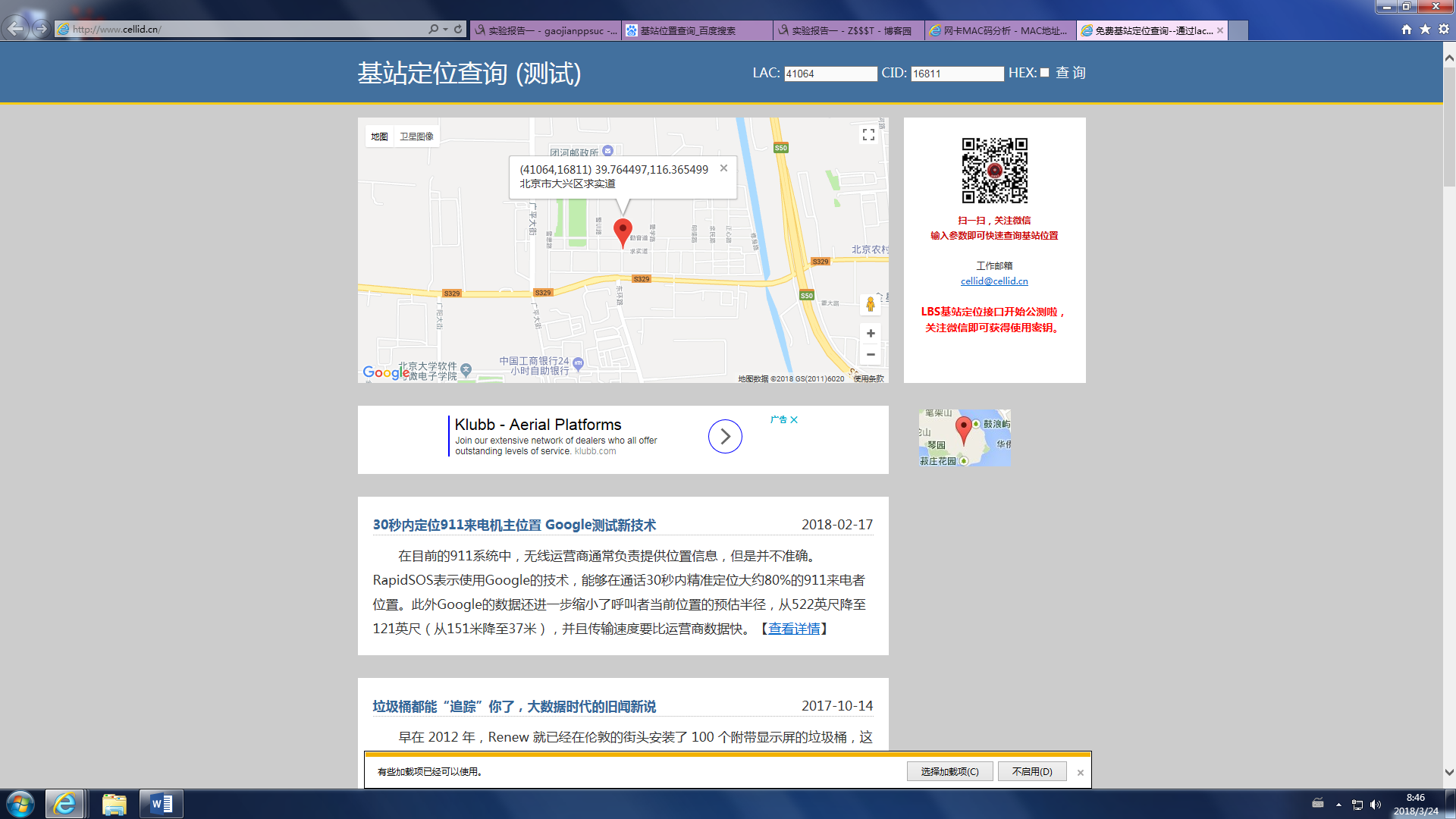
Task: Refresh page using address bar reload icon
Action: [458, 29]
